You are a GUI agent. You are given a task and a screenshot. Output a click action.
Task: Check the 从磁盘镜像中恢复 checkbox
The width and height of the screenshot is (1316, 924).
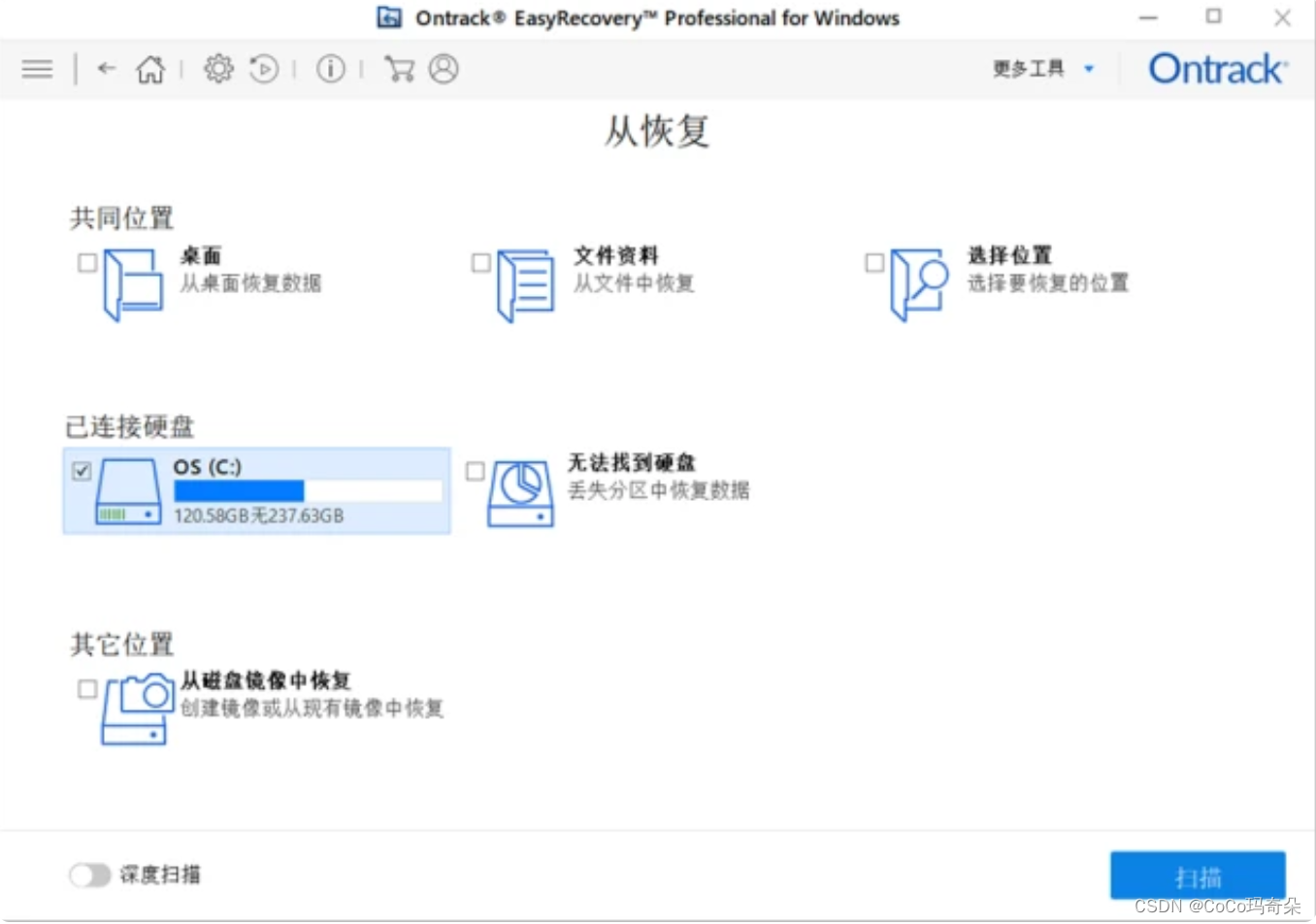[x=87, y=688]
